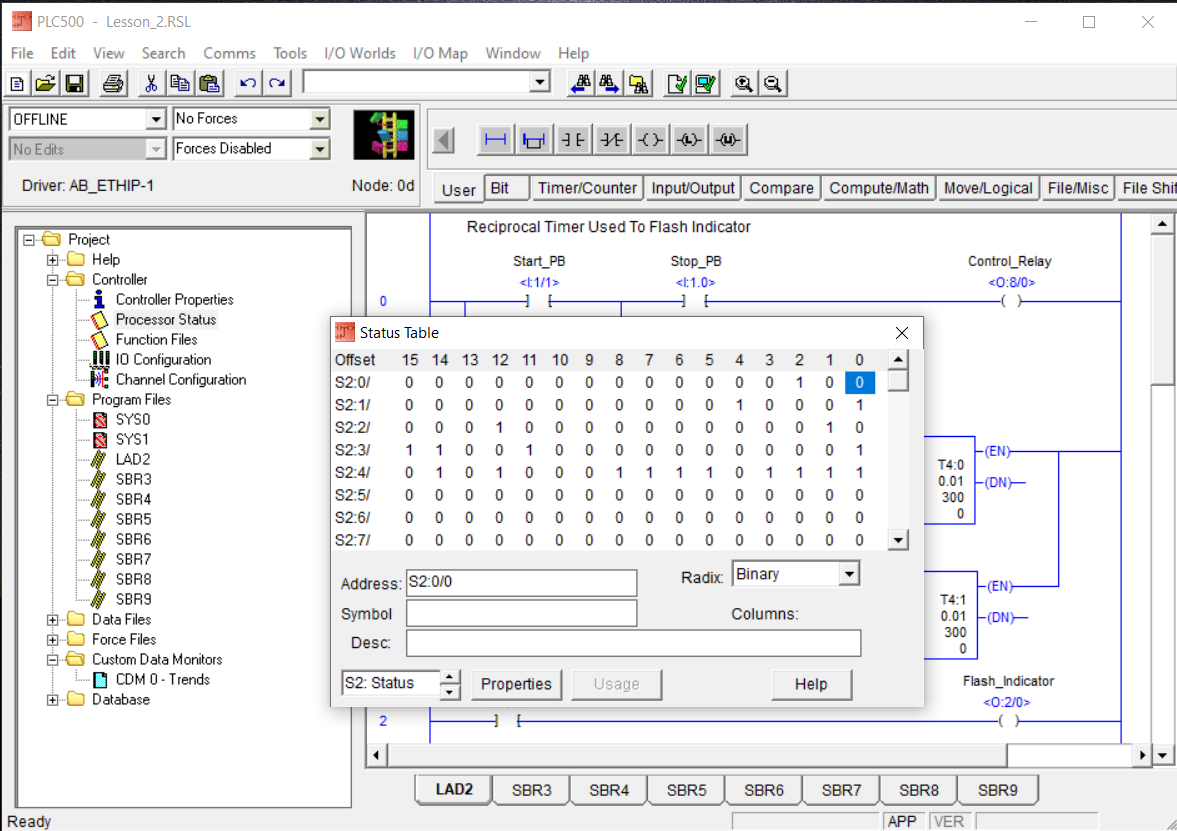Click the Paste clipboard icon

pyautogui.click(x=210, y=83)
